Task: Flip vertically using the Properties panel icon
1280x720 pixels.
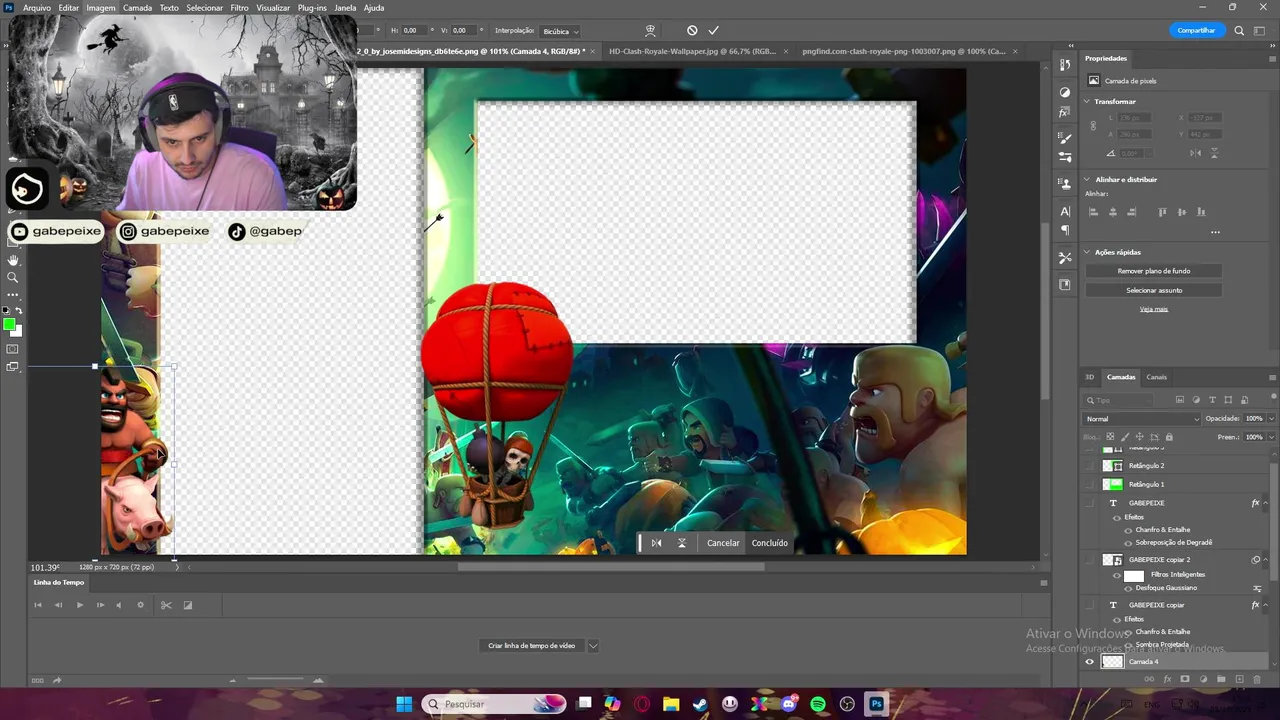Action: (1215, 153)
